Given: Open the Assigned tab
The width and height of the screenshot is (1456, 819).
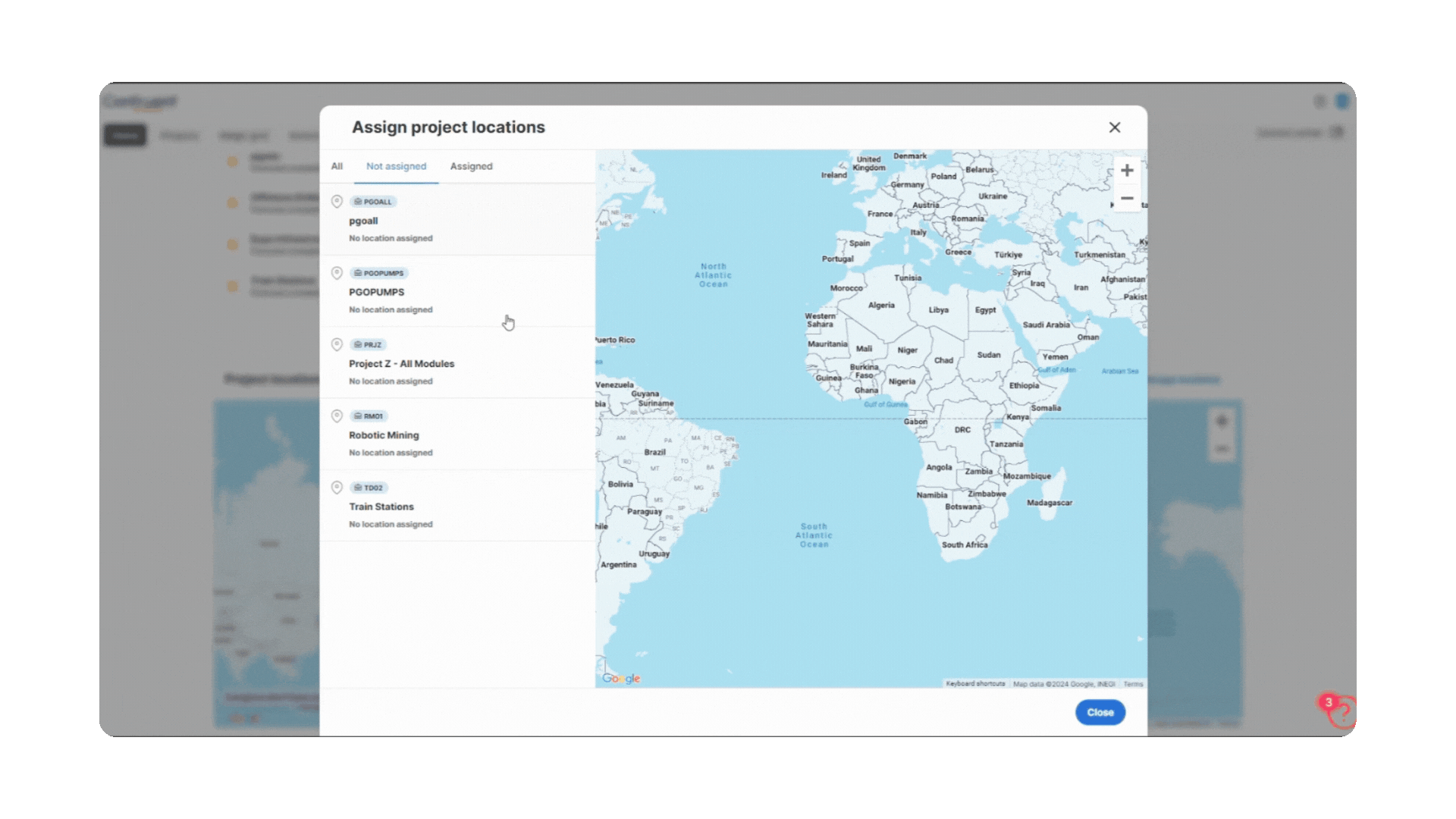Looking at the screenshot, I should (471, 166).
